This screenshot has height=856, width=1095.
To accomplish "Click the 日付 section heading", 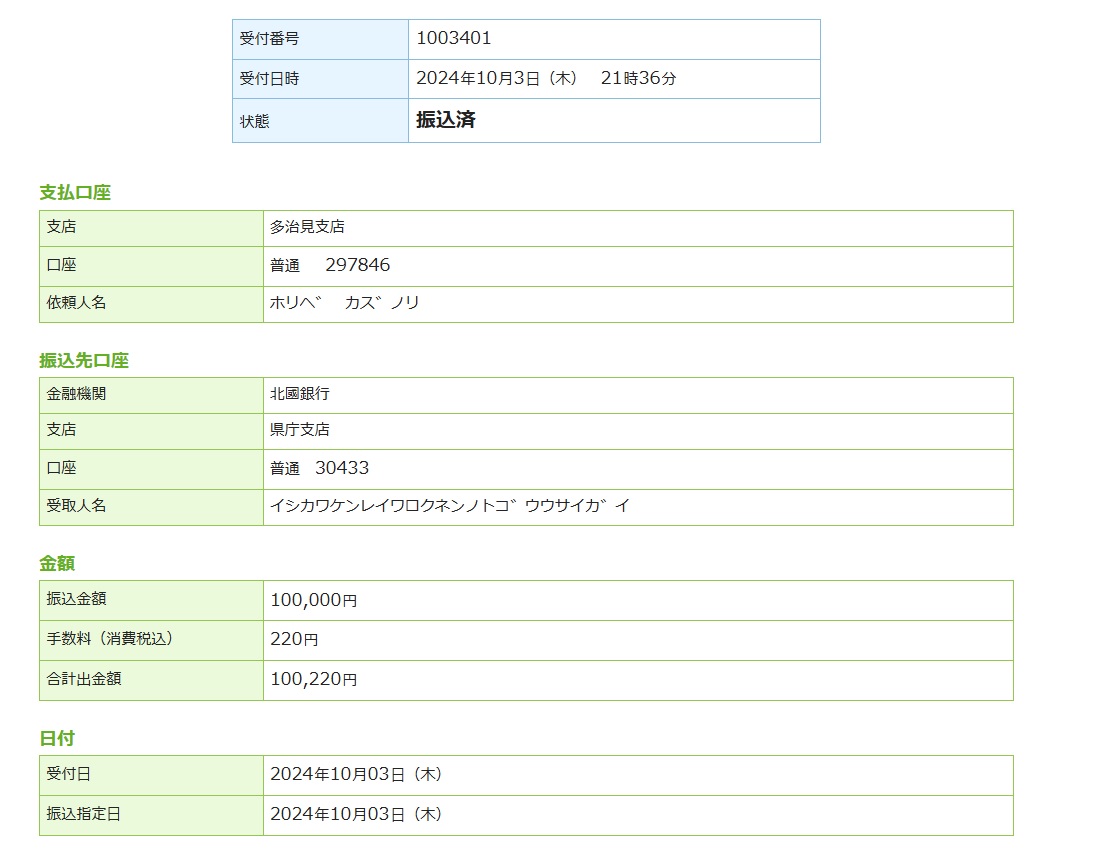I will pyautogui.click(x=57, y=739).
